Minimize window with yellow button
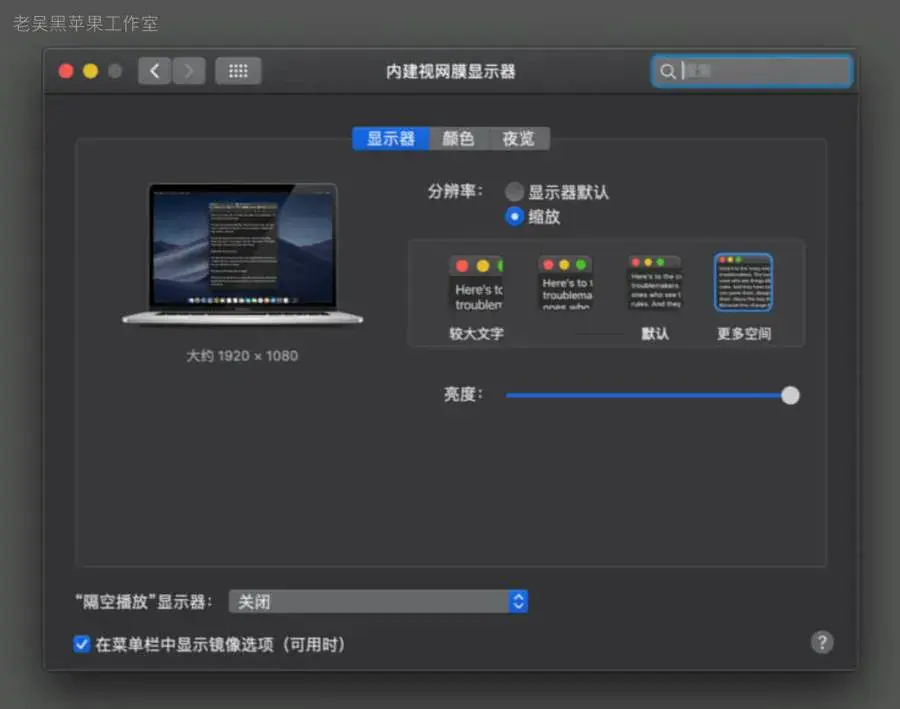Viewport: 900px width, 709px height. click(91, 71)
